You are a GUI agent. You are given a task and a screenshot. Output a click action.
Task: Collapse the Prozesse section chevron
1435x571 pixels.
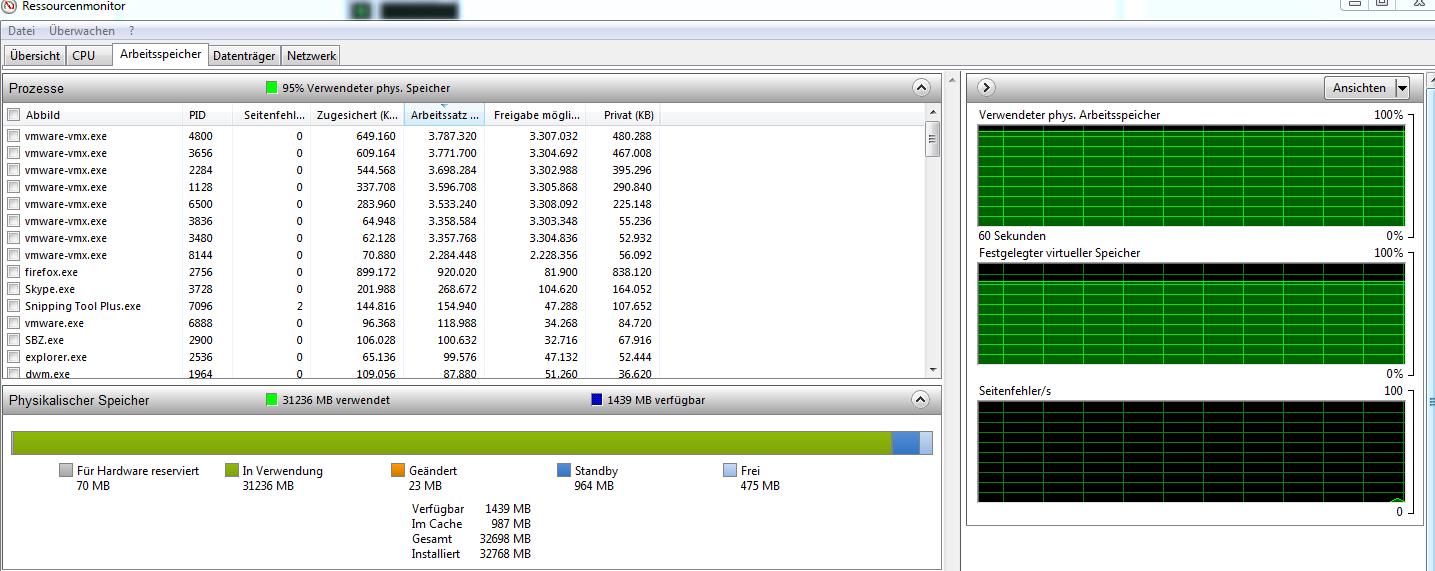[921, 88]
